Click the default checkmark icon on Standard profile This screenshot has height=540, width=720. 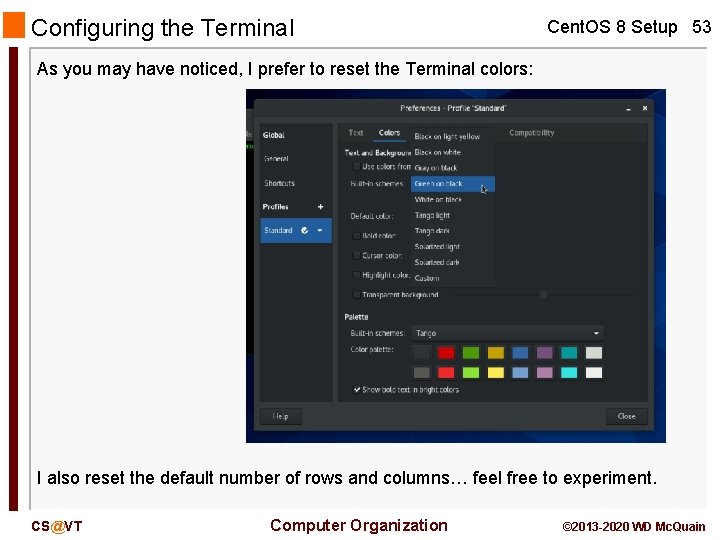304,230
